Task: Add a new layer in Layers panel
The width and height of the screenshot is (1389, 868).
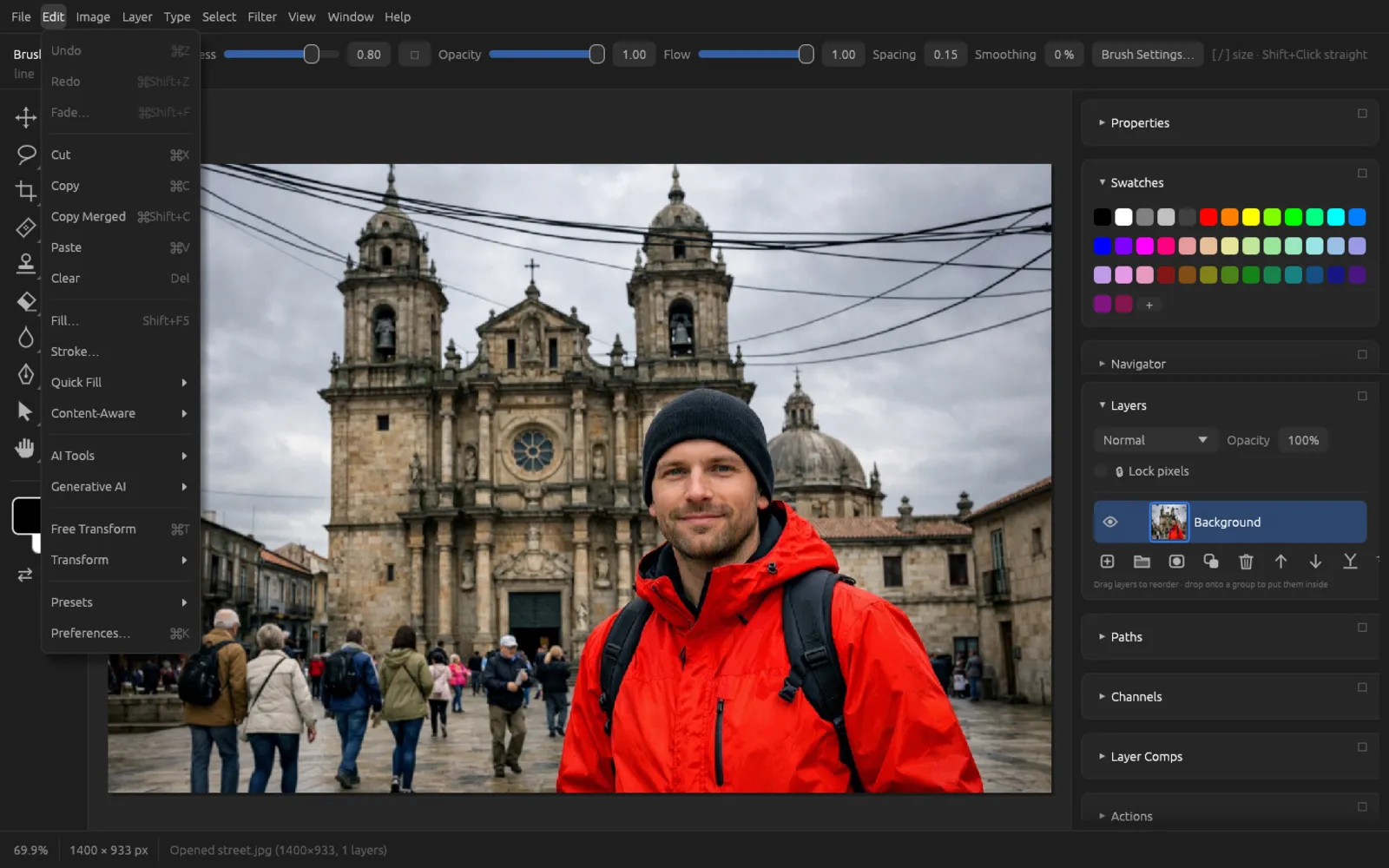Action: click(x=1107, y=562)
